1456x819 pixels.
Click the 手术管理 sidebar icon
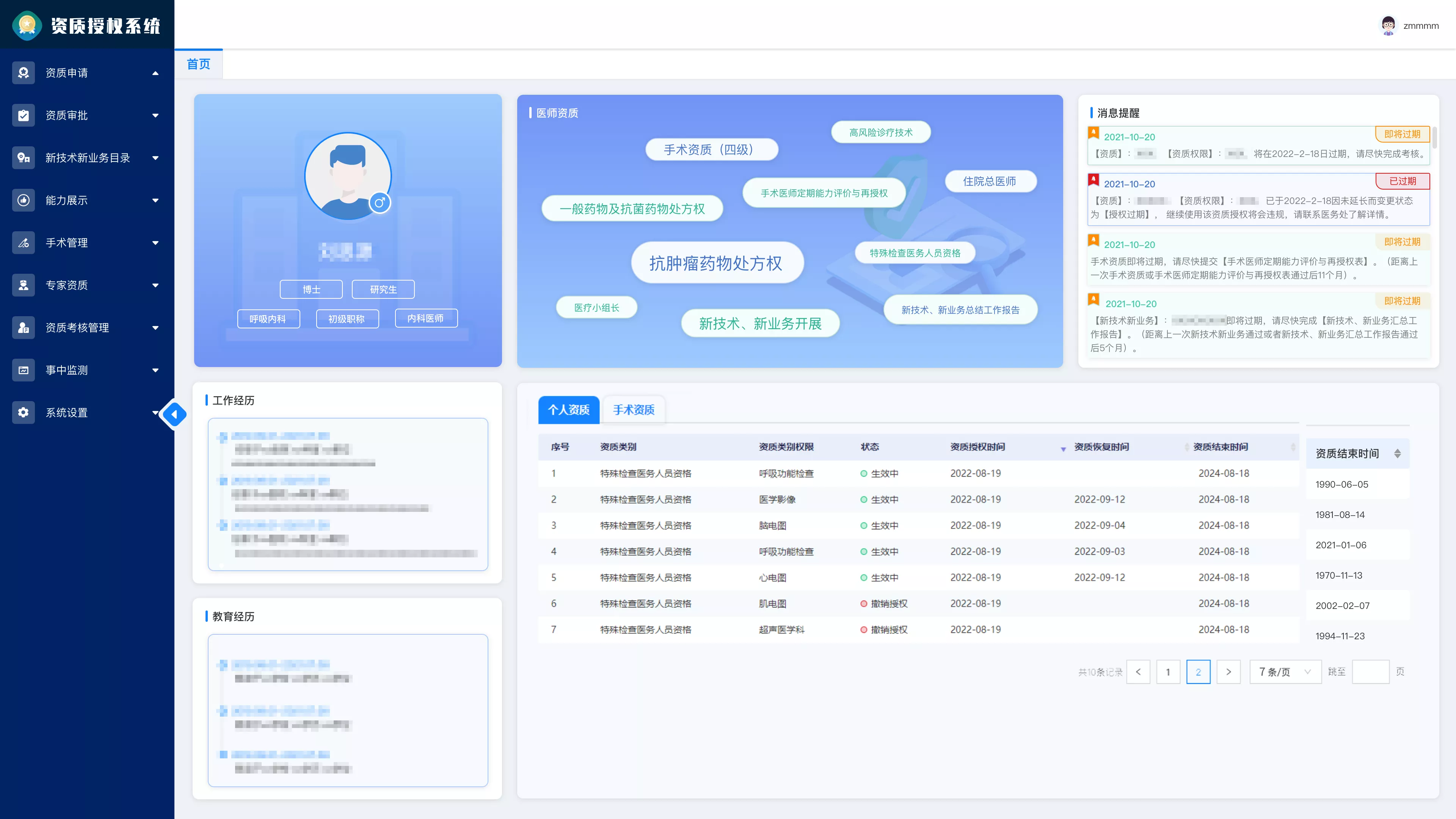23,243
